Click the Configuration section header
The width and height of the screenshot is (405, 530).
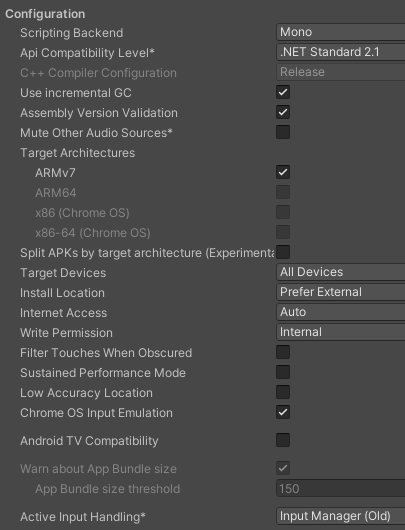45,14
